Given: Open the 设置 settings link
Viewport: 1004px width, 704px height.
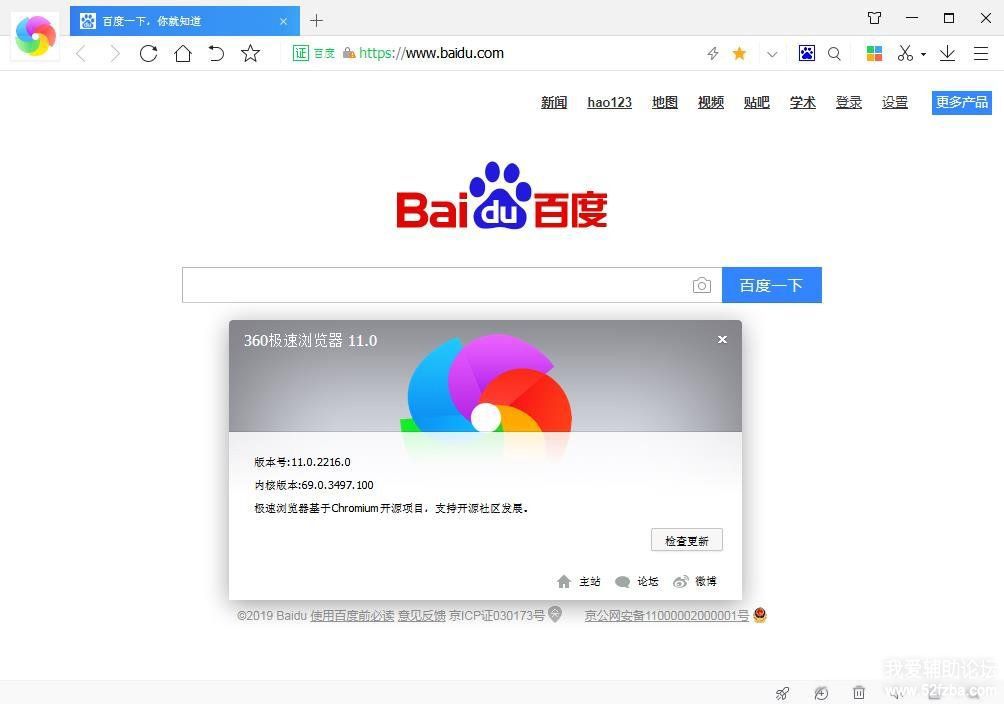Looking at the screenshot, I should point(895,102).
